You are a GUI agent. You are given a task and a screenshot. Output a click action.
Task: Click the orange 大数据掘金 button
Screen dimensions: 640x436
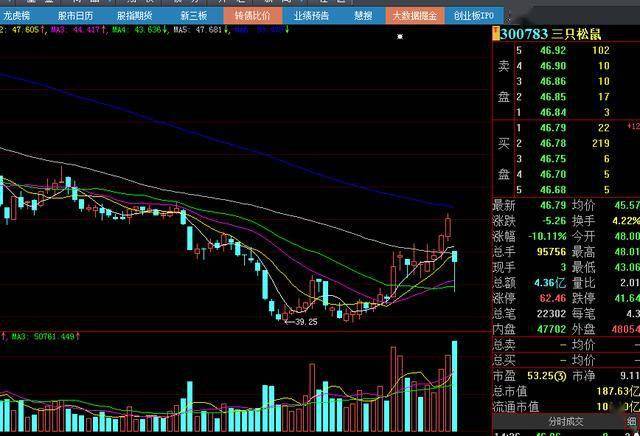(x=415, y=16)
